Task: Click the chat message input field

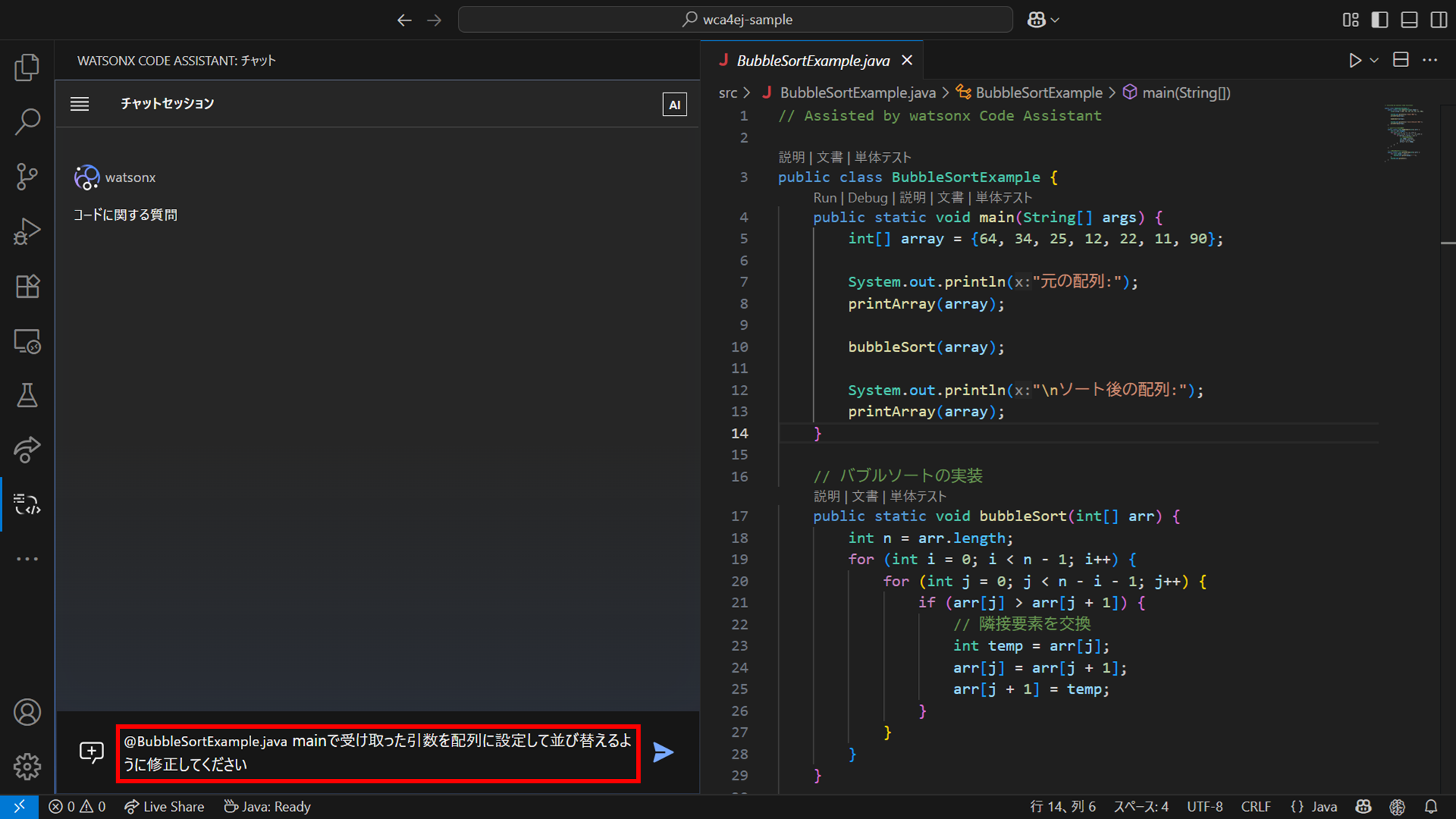Action: [378, 753]
